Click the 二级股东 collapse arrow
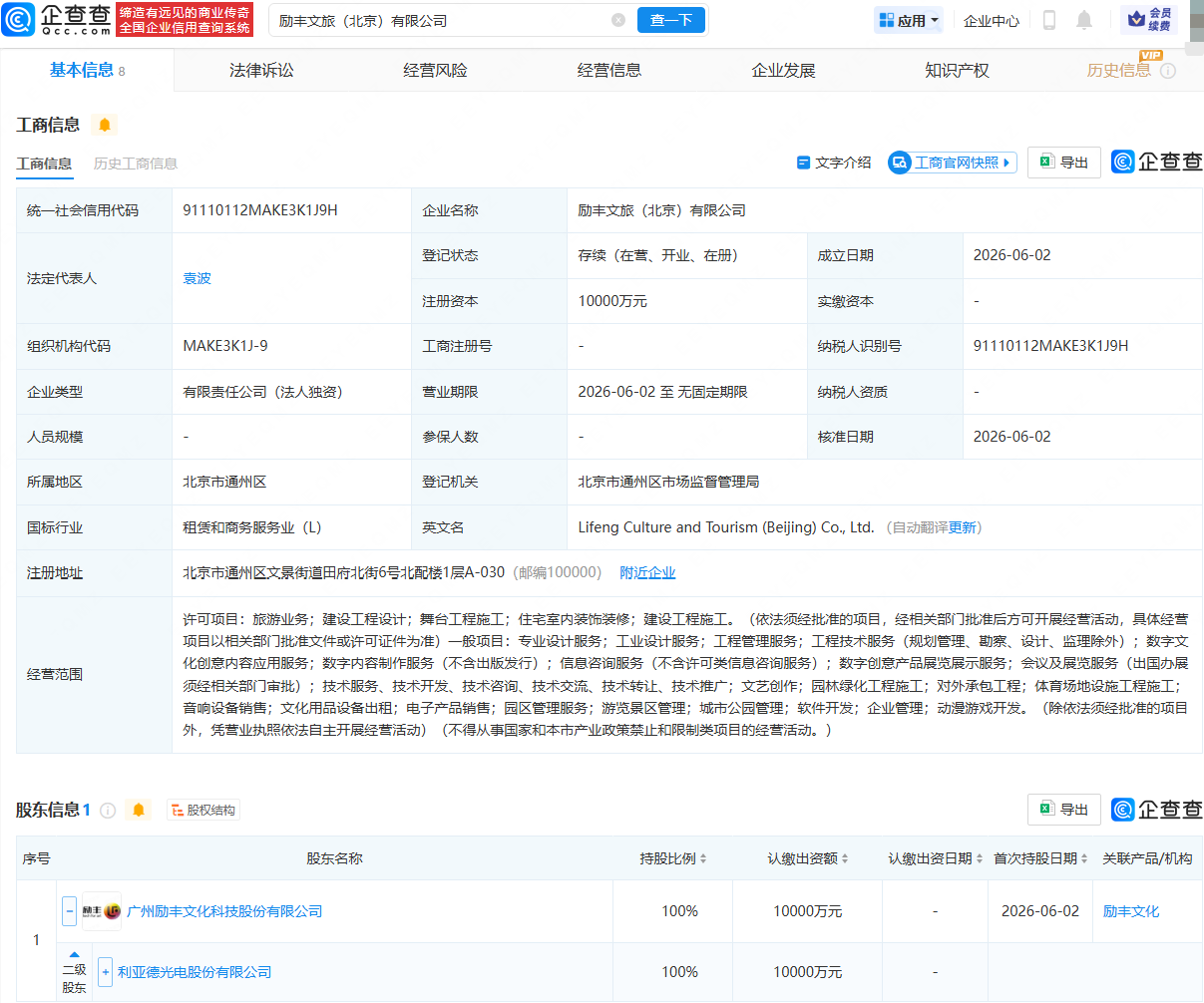The height and width of the screenshot is (1003, 1204). [74, 955]
